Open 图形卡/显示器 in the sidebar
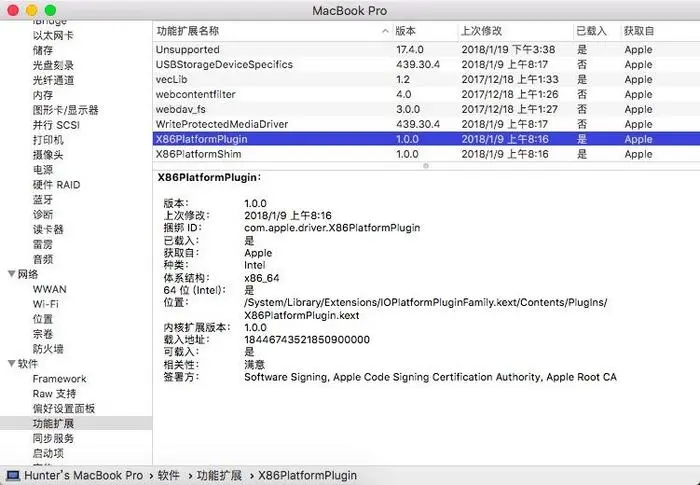Viewport: 700px width, 485px height. [65, 110]
